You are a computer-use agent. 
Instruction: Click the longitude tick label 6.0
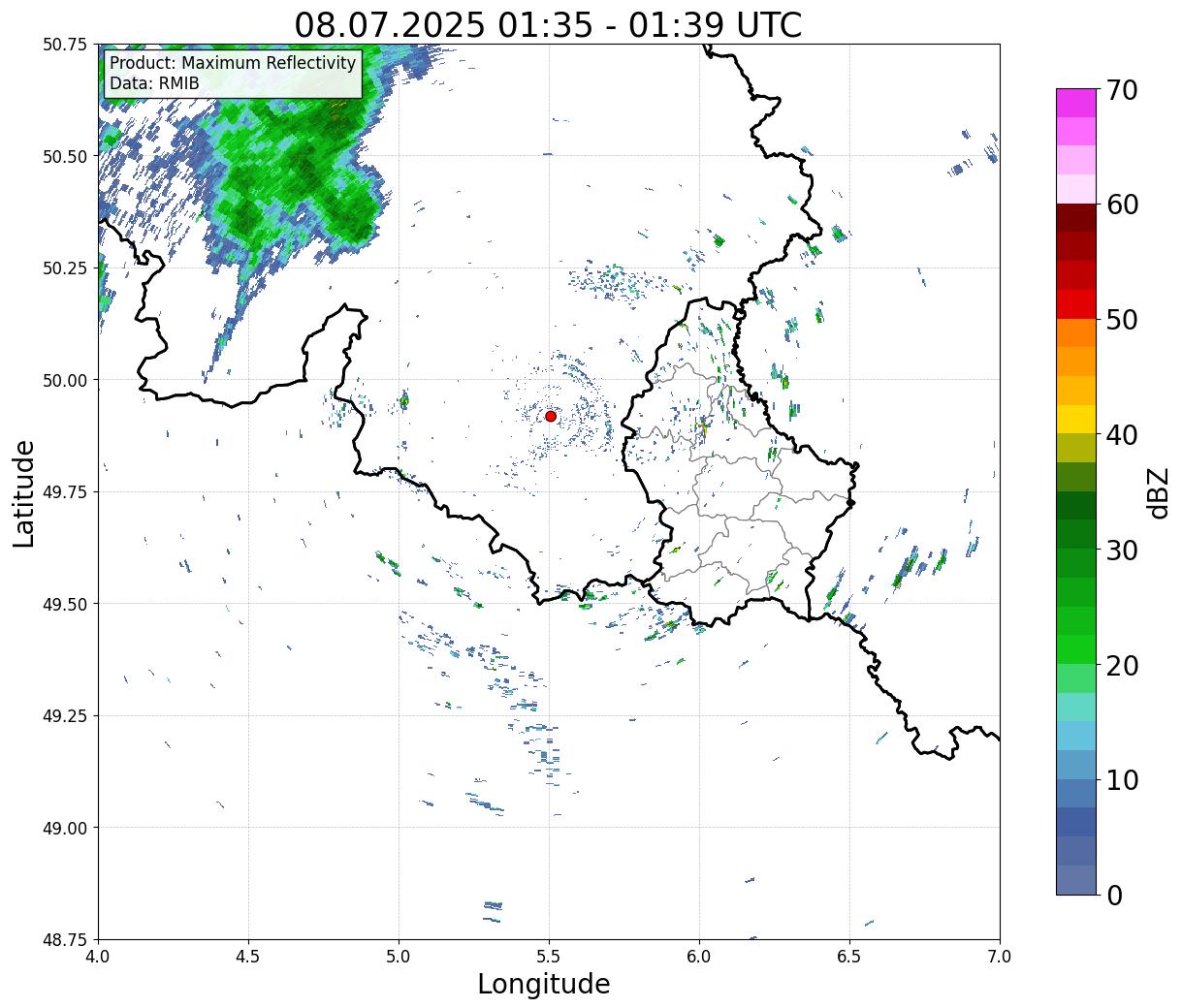point(699,957)
